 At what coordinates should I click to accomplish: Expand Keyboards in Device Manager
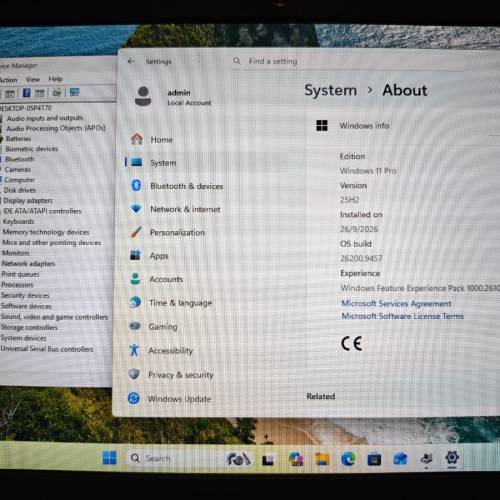click(x=18, y=221)
